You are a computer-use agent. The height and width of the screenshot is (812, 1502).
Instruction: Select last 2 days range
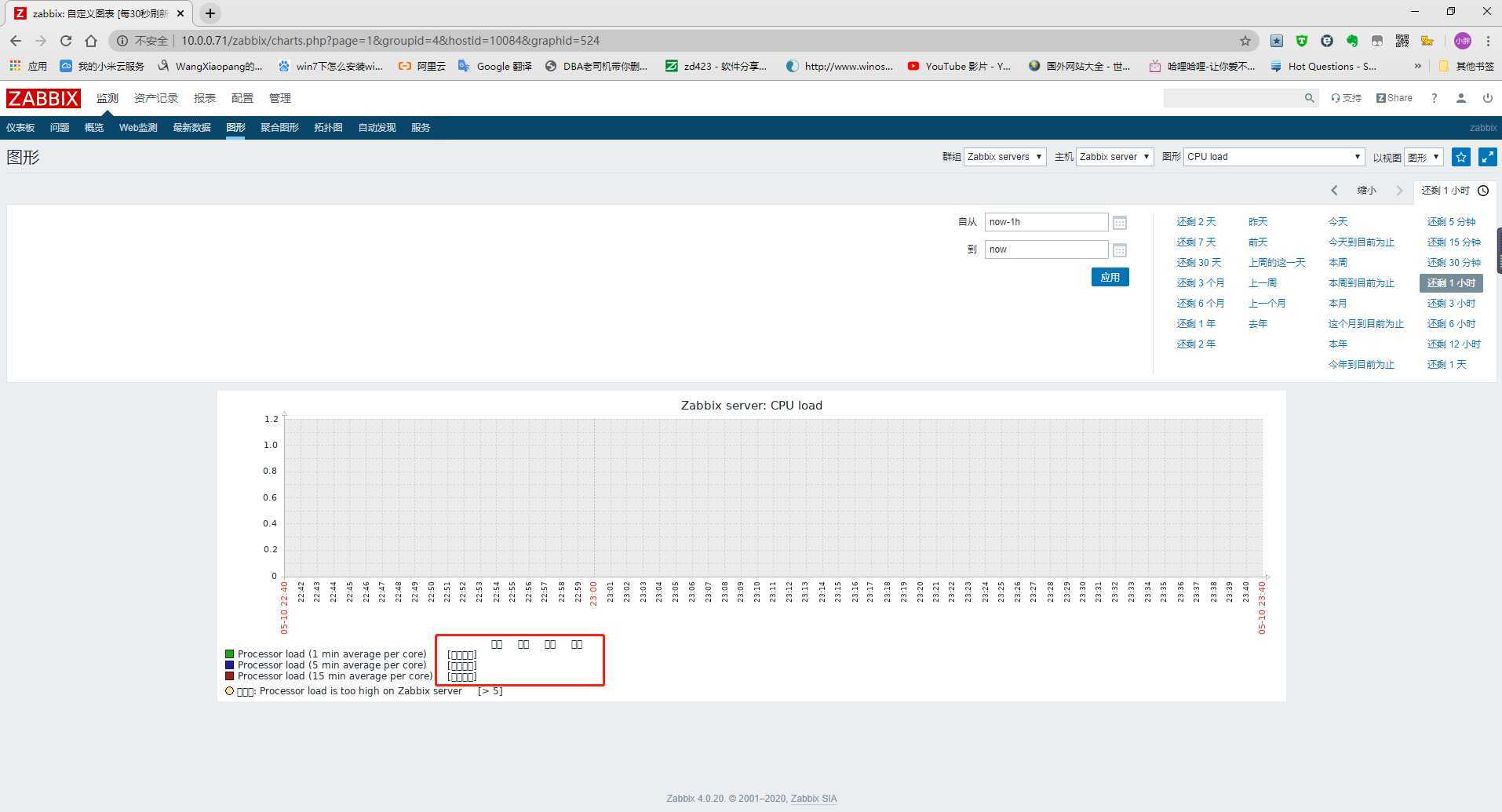tap(1196, 222)
